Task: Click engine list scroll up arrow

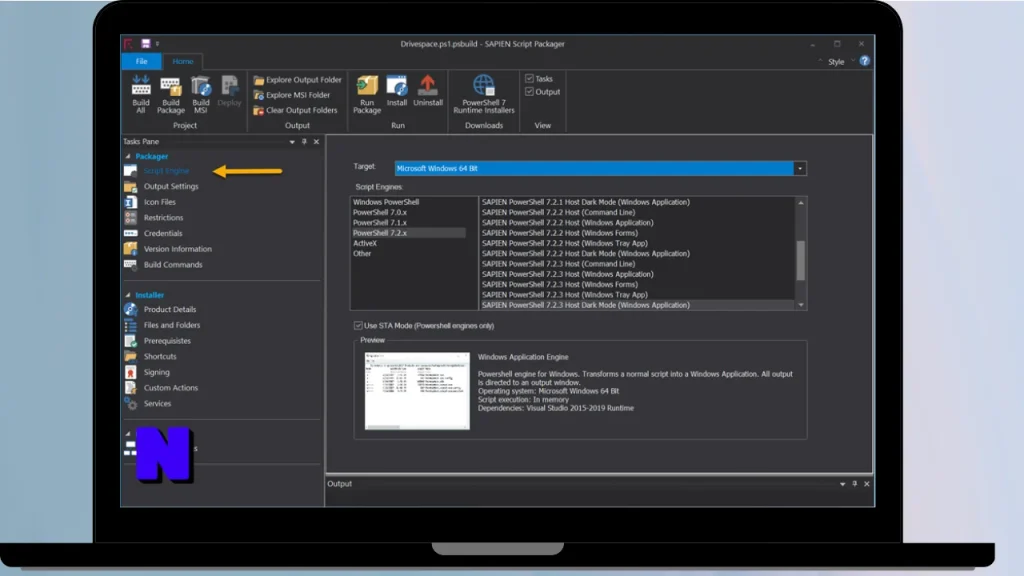Action: (x=801, y=202)
